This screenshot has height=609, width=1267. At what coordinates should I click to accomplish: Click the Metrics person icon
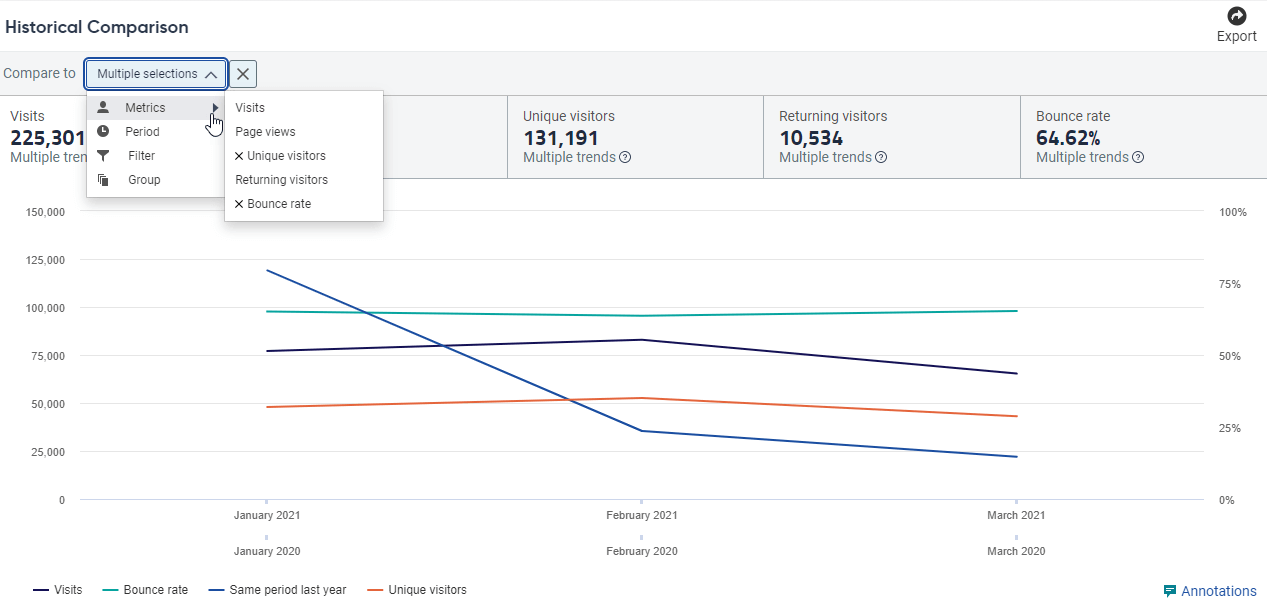coord(103,107)
